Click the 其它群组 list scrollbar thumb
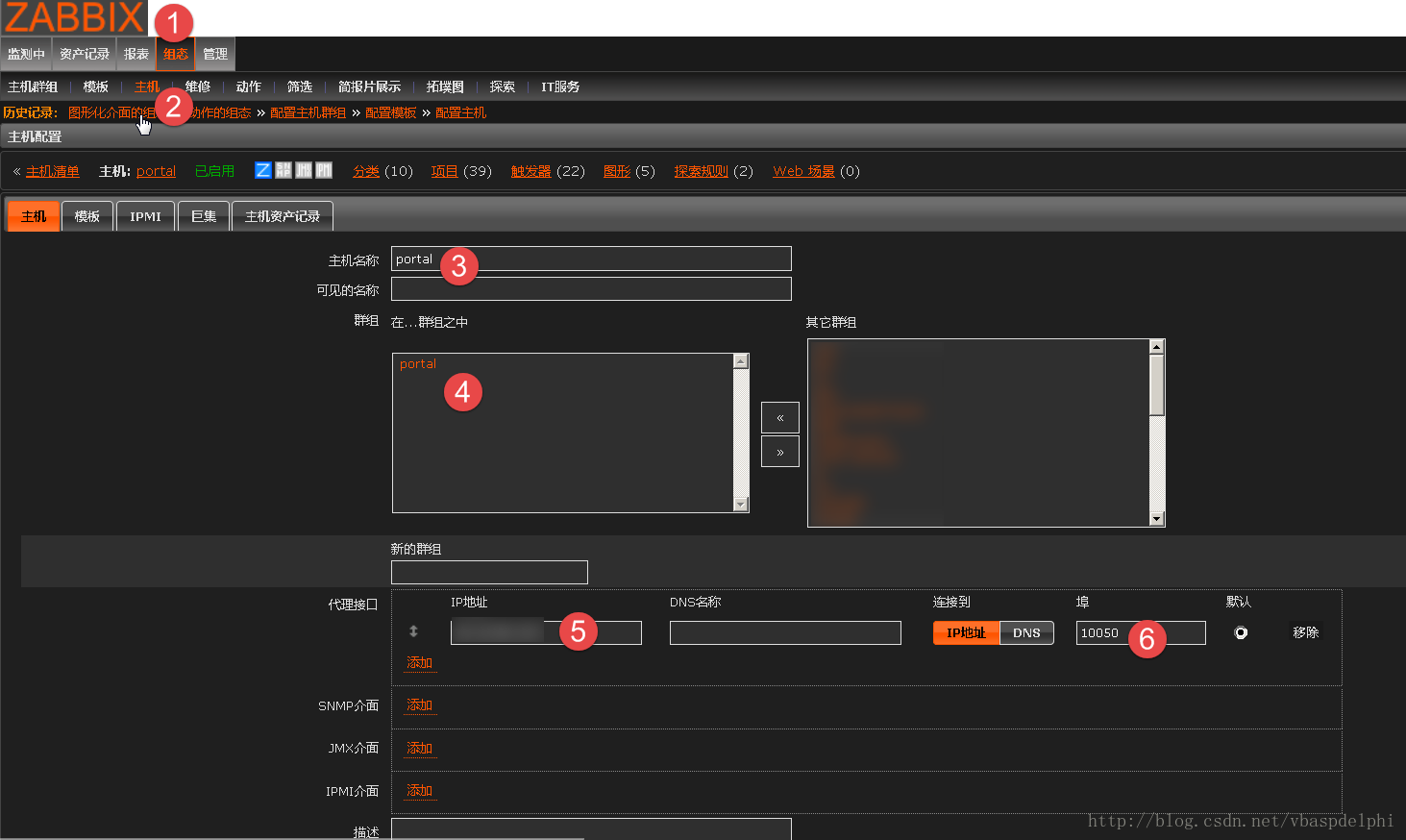 click(1157, 384)
